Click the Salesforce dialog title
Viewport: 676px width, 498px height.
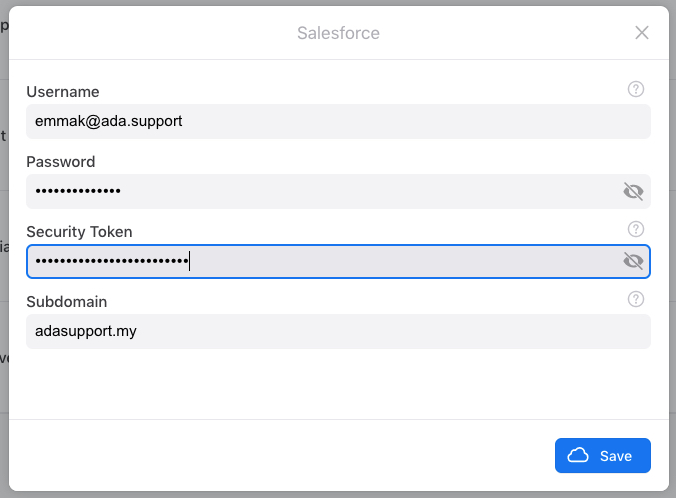(x=338, y=33)
